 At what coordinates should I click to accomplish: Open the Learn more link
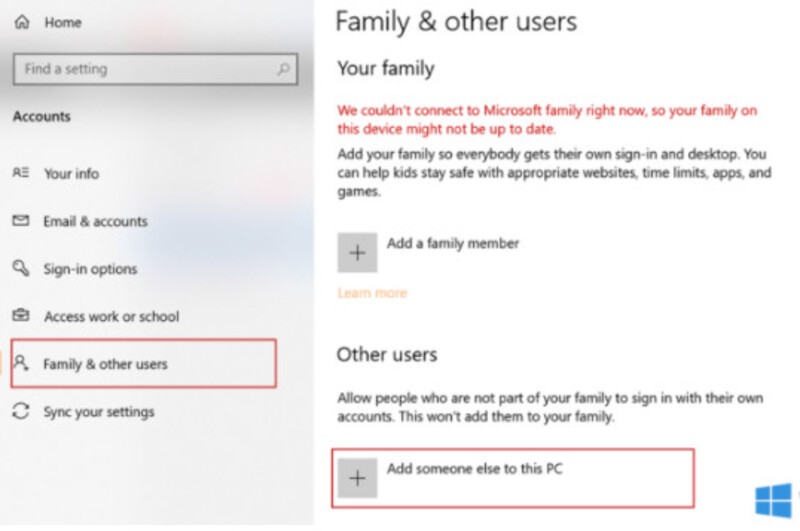pyautogui.click(x=372, y=293)
